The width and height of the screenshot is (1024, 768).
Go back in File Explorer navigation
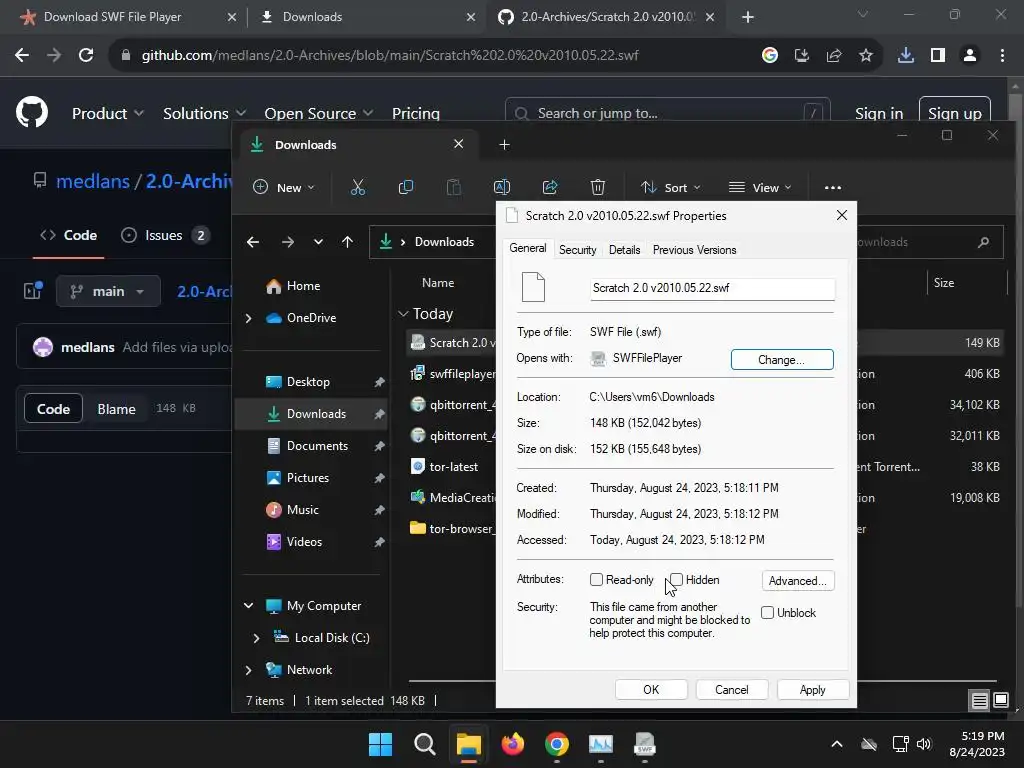(253, 242)
